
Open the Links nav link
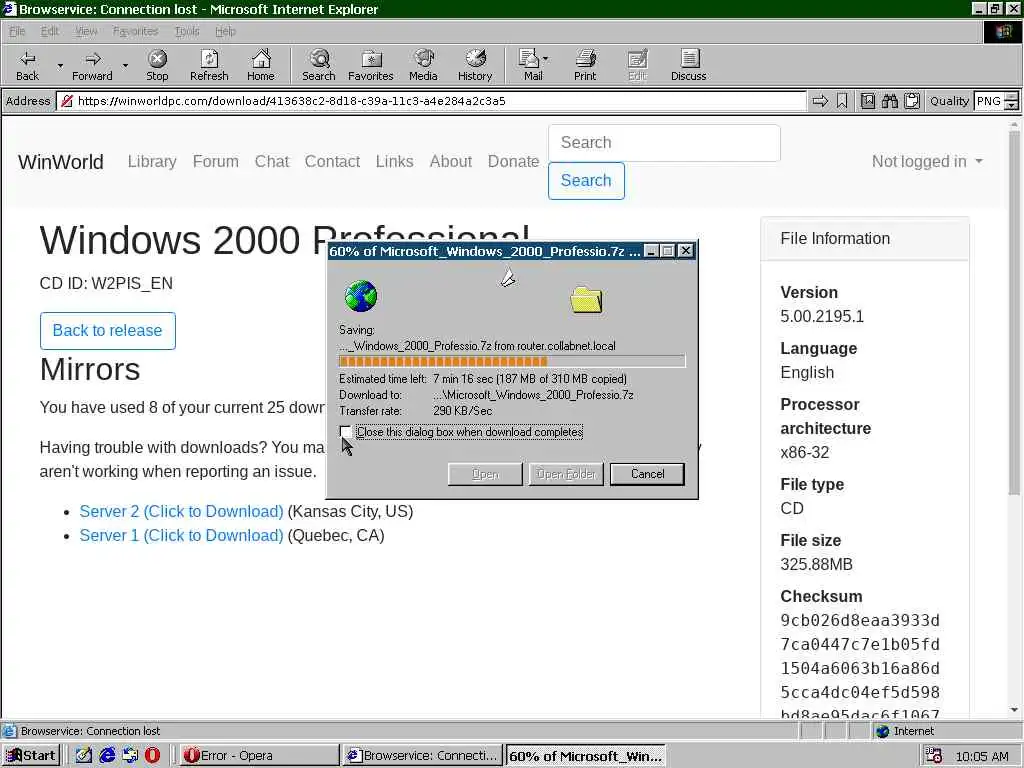[x=394, y=161]
